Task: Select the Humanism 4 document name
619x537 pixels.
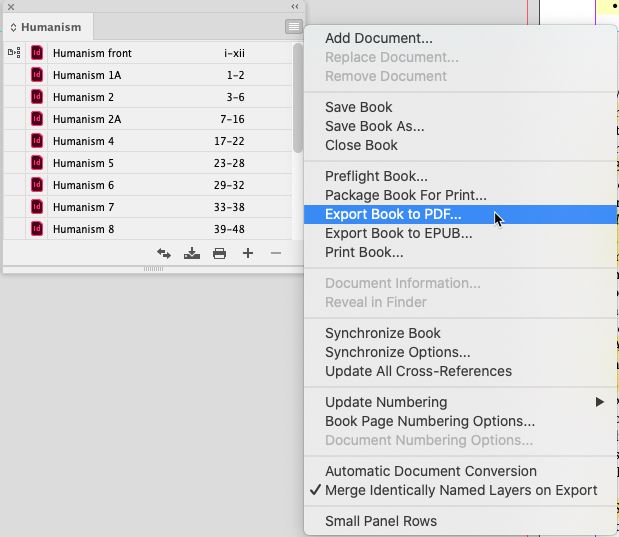Action: (83, 141)
